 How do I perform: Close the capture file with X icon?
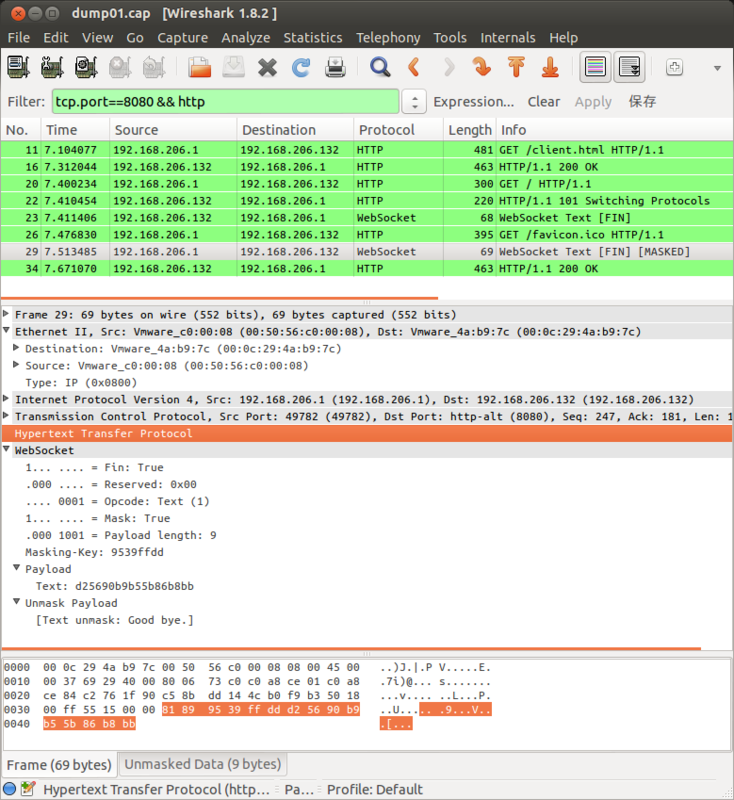pos(267,67)
